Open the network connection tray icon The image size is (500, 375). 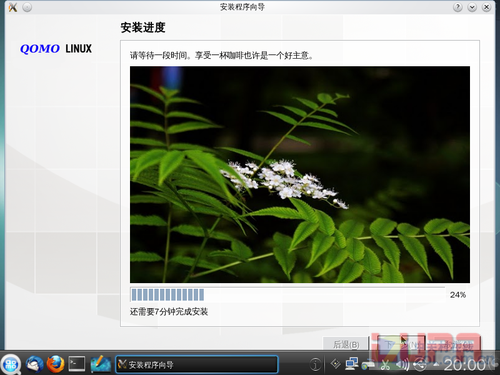(x=351, y=364)
